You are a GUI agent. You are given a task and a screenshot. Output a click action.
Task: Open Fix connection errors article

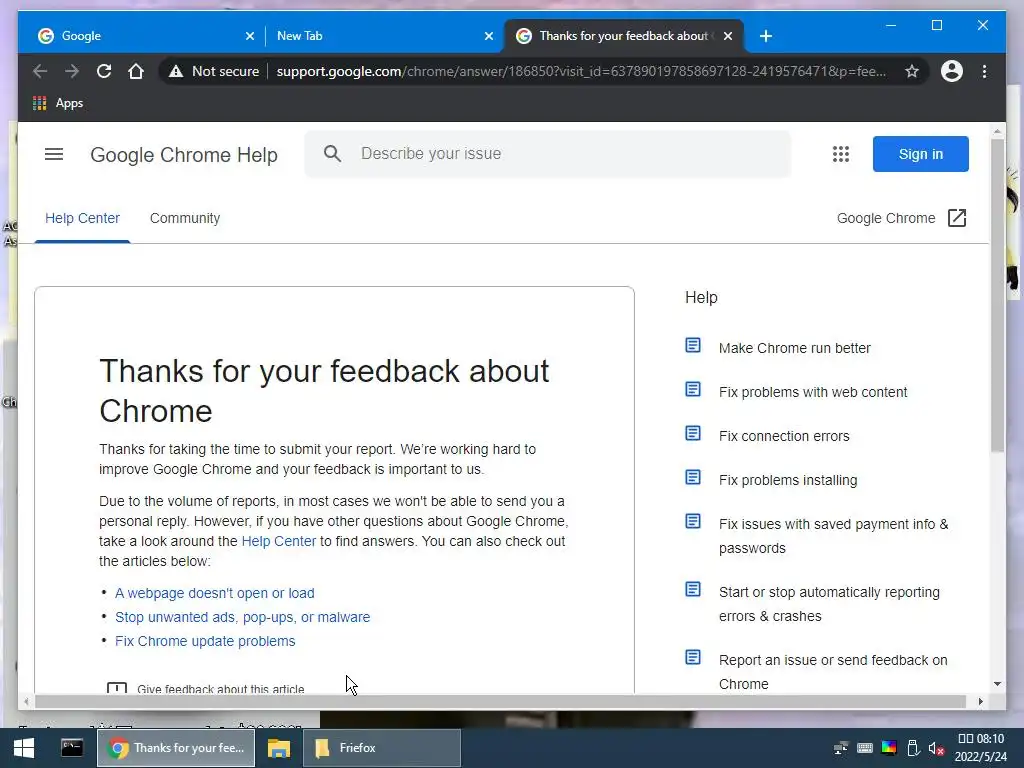coord(784,436)
